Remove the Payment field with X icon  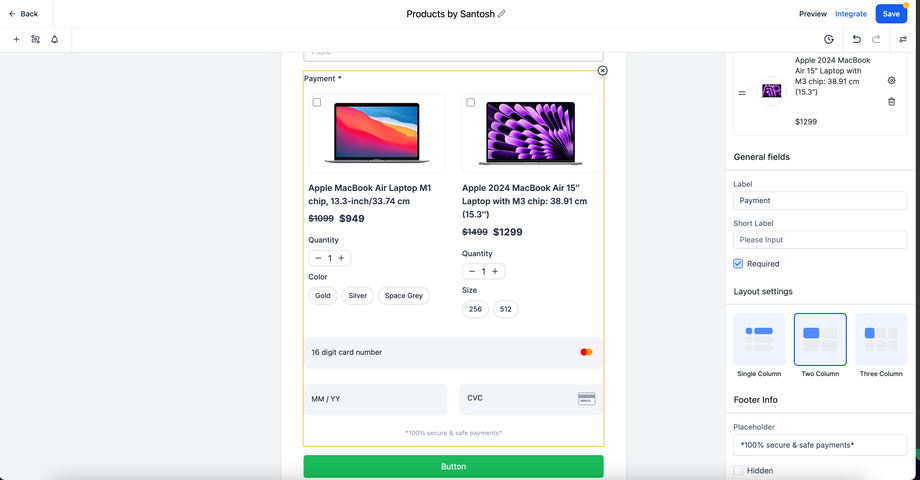coord(602,70)
